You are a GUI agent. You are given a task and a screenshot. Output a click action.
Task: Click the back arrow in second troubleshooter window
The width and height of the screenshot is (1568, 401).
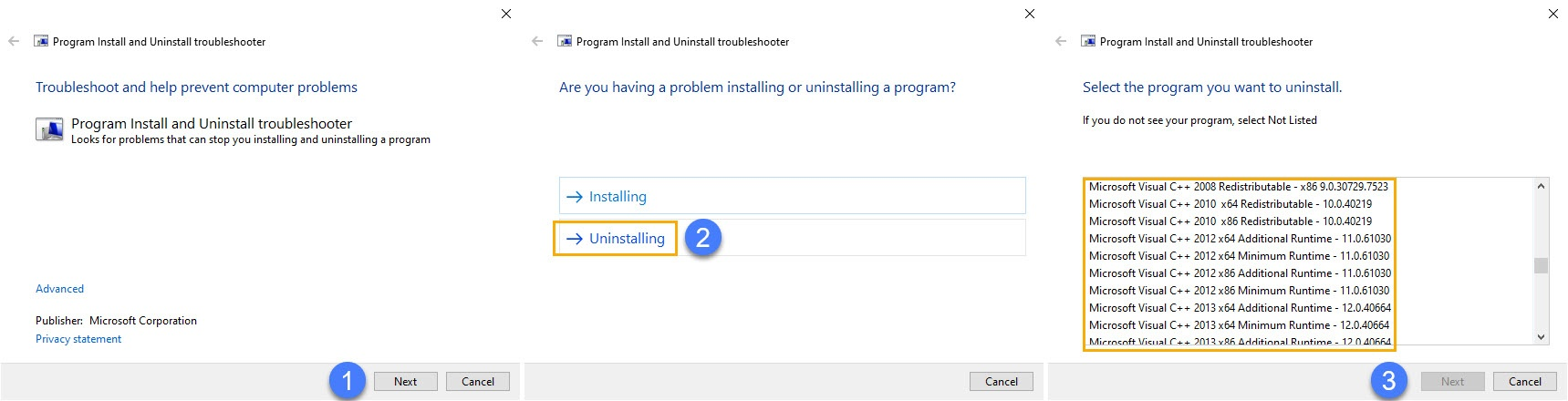tap(537, 41)
